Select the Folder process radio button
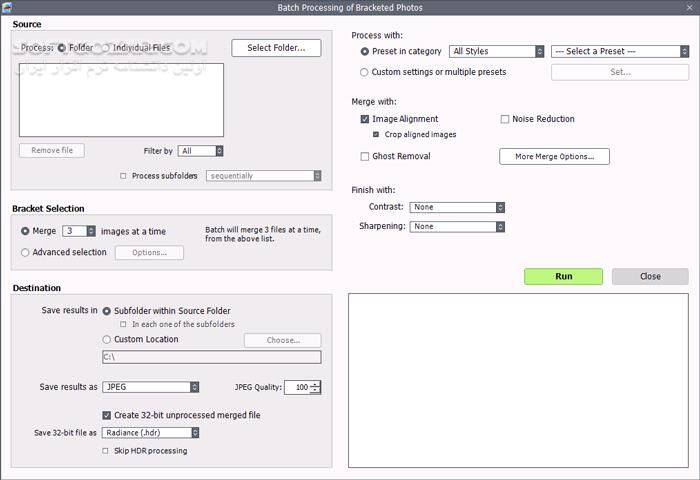 (x=62, y=47)
